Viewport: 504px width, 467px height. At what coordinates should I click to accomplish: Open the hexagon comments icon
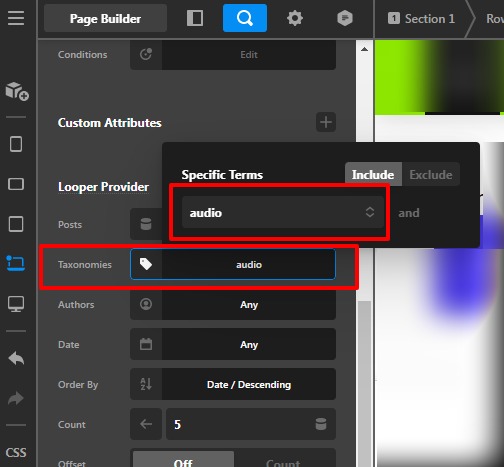click(345, 18)
